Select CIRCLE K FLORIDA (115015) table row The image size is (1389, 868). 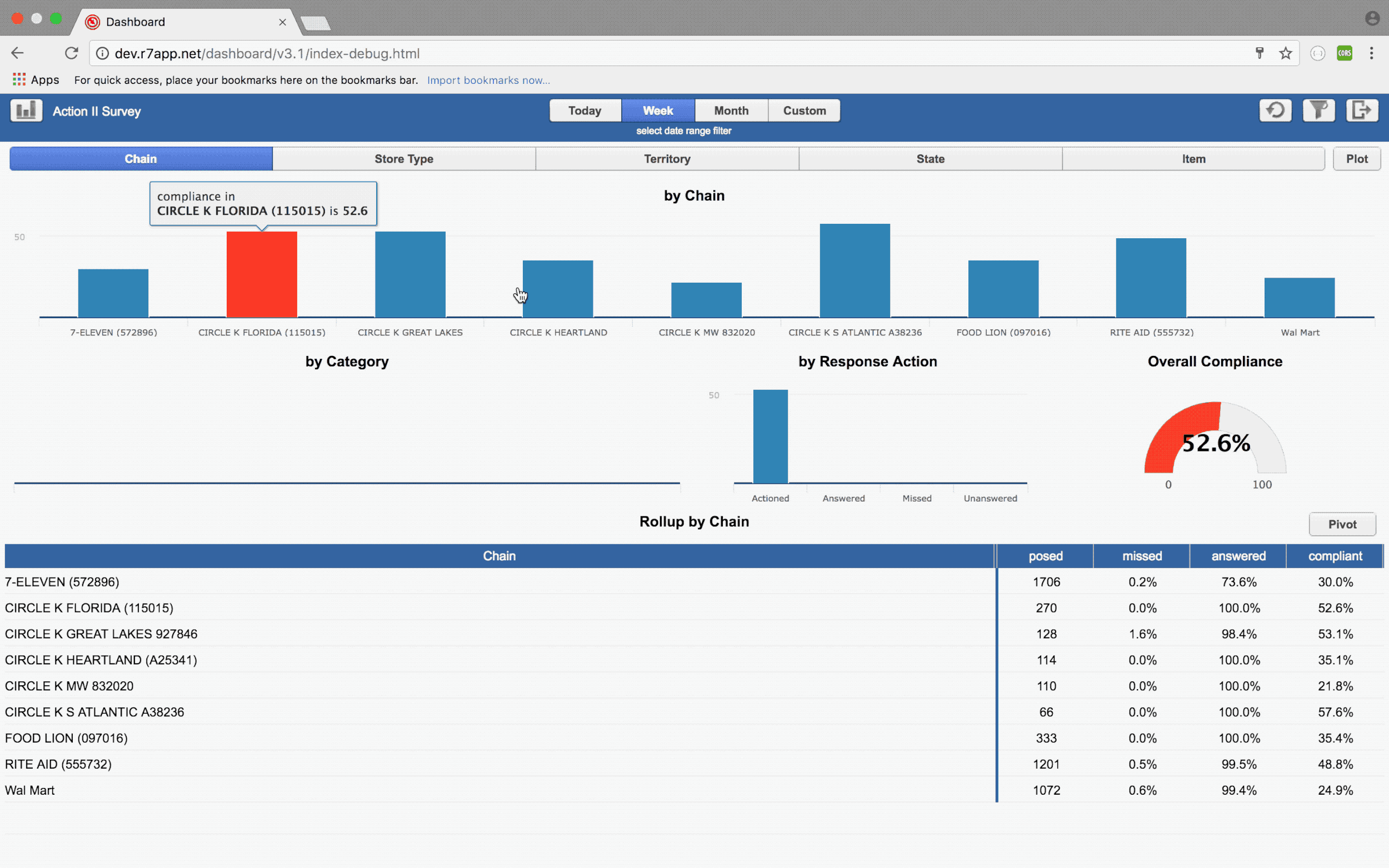coord(693,608)
